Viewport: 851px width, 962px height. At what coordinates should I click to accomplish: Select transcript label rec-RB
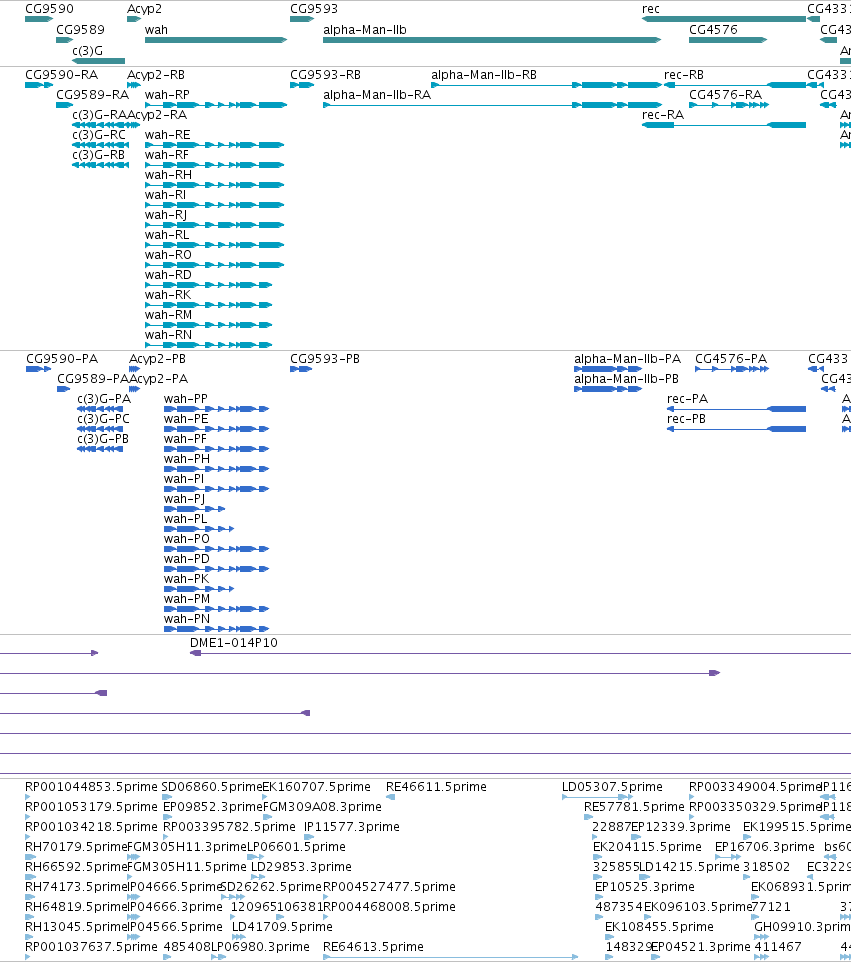683,75
